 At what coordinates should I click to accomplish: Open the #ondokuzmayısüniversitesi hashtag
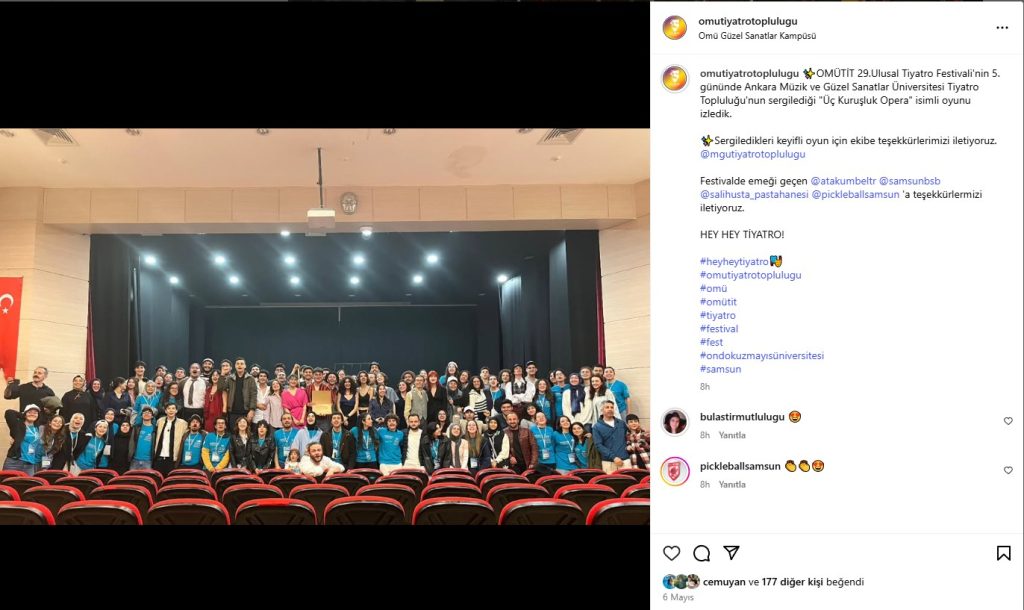(x=761, y=355)
